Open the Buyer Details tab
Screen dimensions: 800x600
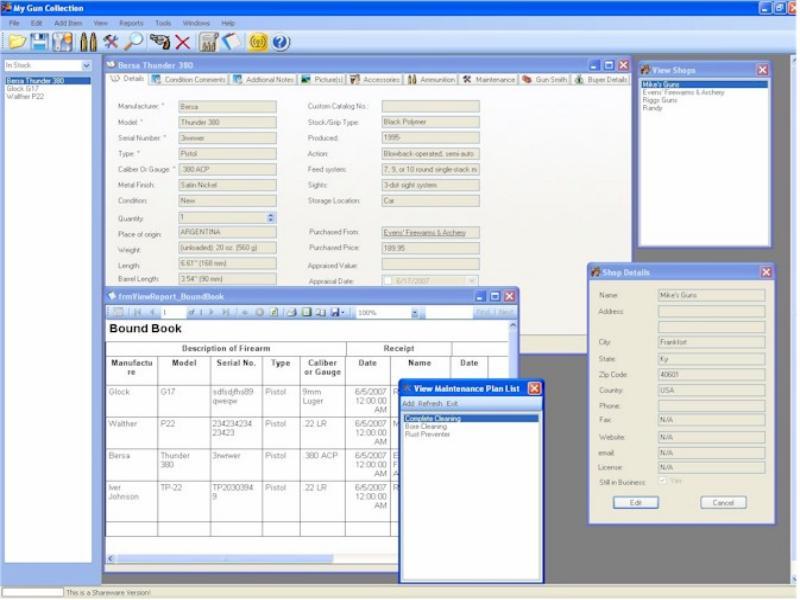(x=601, y=80)
